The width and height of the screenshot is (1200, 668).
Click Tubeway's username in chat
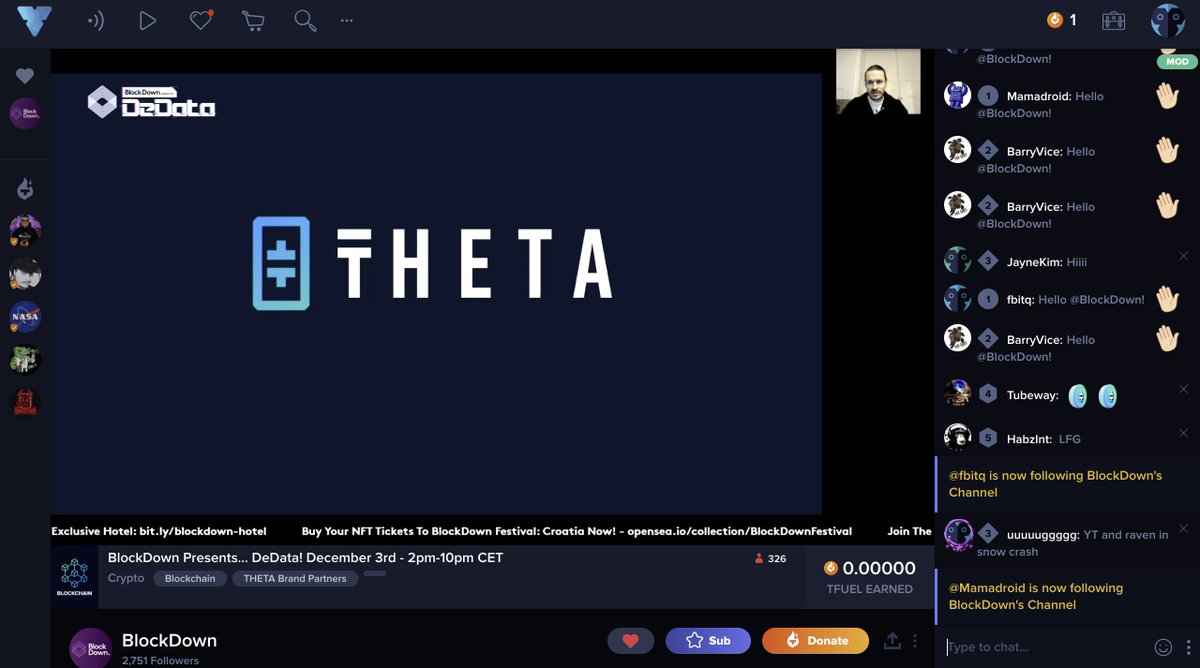pyautogui.click(x=1033, y=395)
